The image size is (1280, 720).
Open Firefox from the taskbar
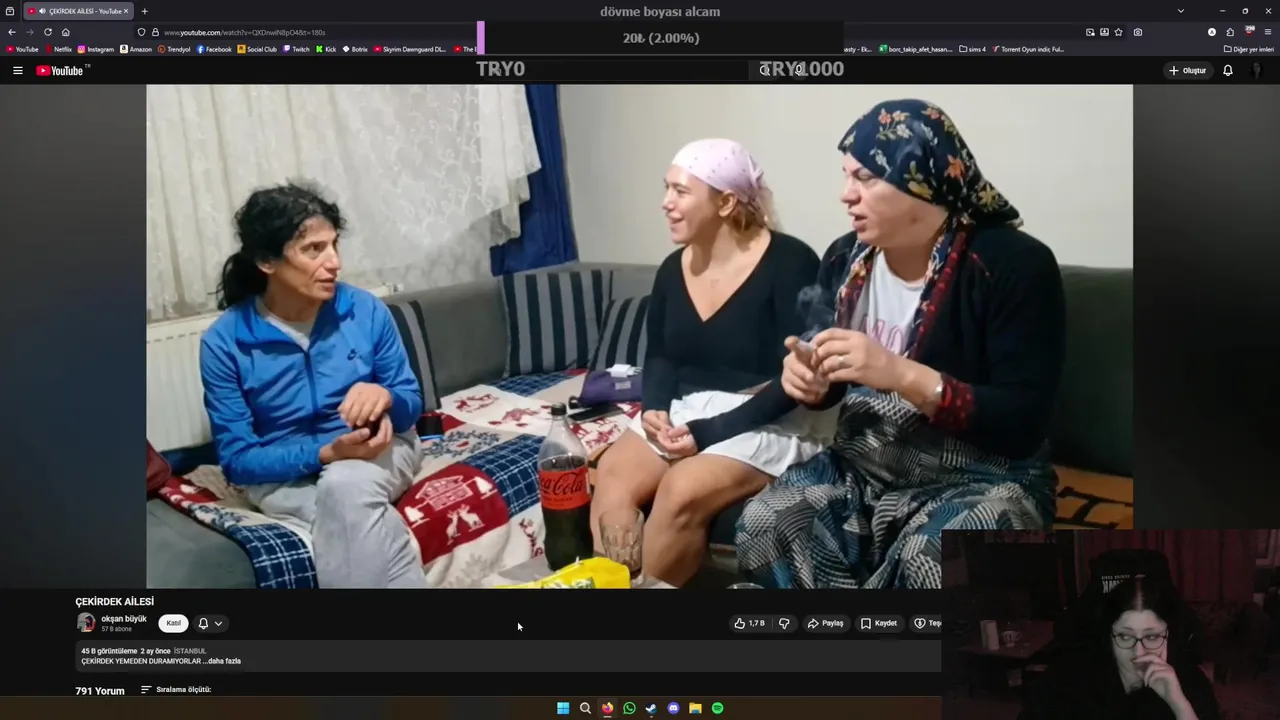click(x=607, y=708)
